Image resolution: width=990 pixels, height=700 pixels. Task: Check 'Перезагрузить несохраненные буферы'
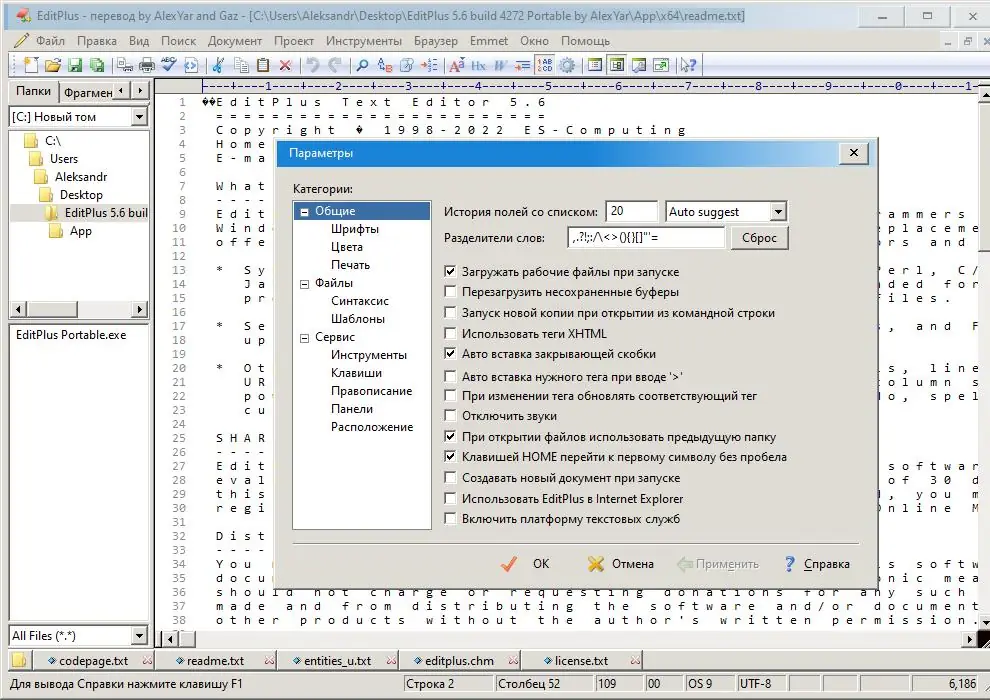pyautogui.click(x=450, y=292)
